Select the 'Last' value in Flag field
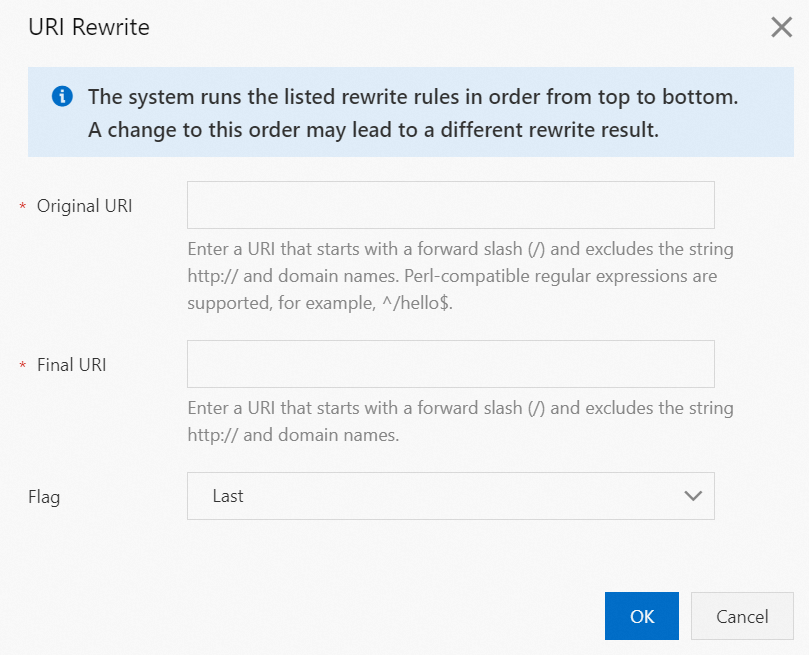Viewport: 809px width, 655px height. point(228,496)
